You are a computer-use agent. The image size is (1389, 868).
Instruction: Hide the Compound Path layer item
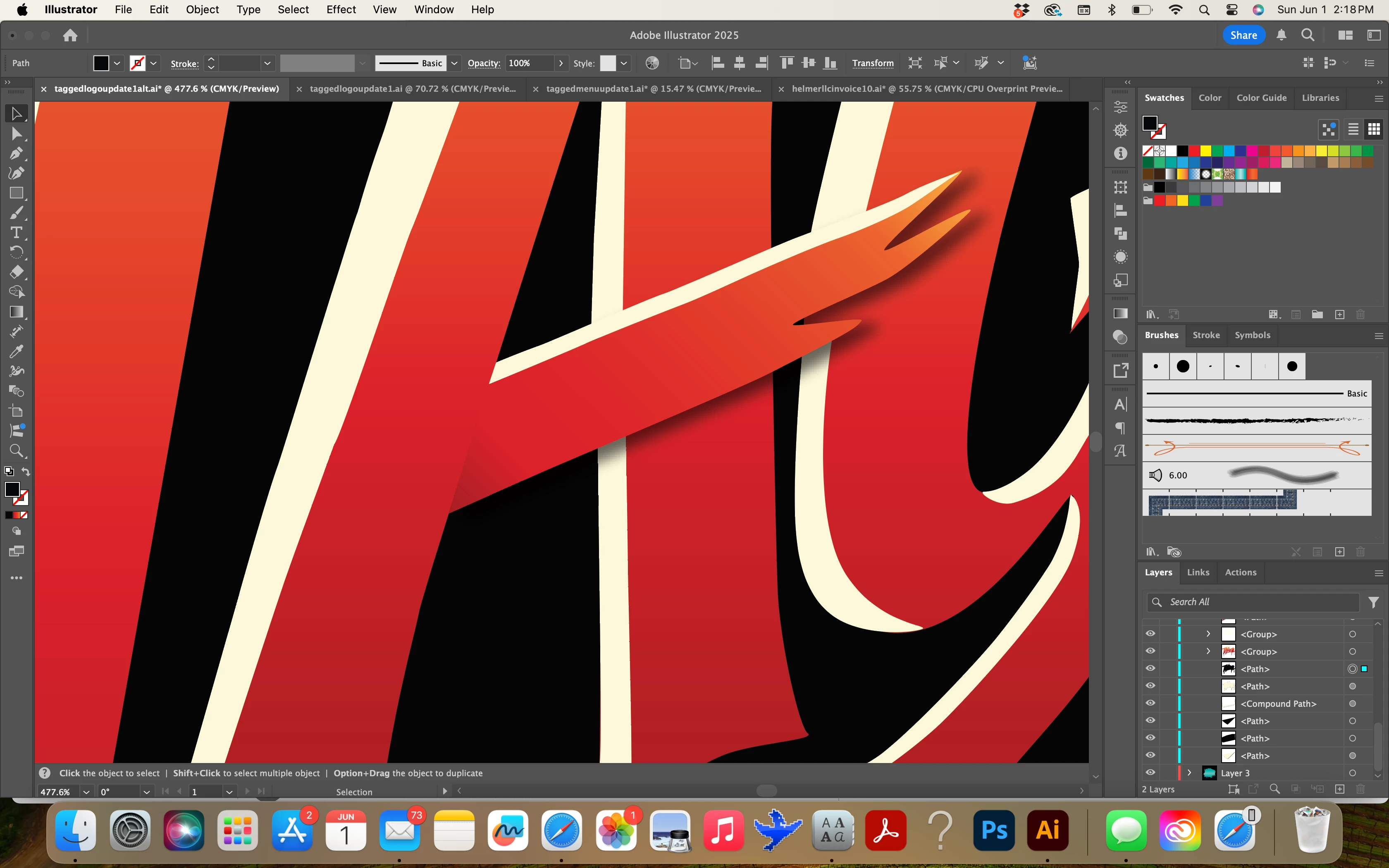pos(1150,703)
